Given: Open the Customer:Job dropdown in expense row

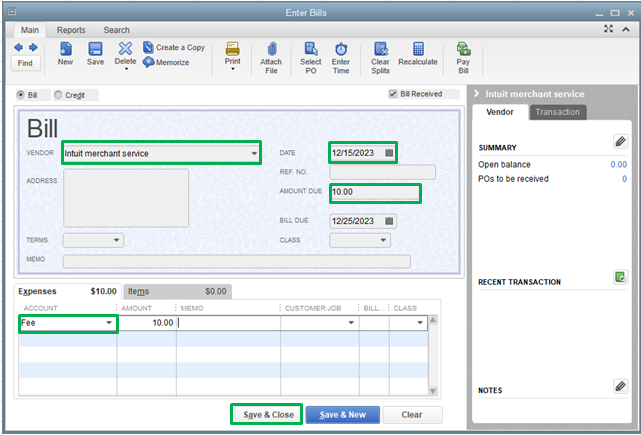Looking at the screenshot, I should point(351,323).
